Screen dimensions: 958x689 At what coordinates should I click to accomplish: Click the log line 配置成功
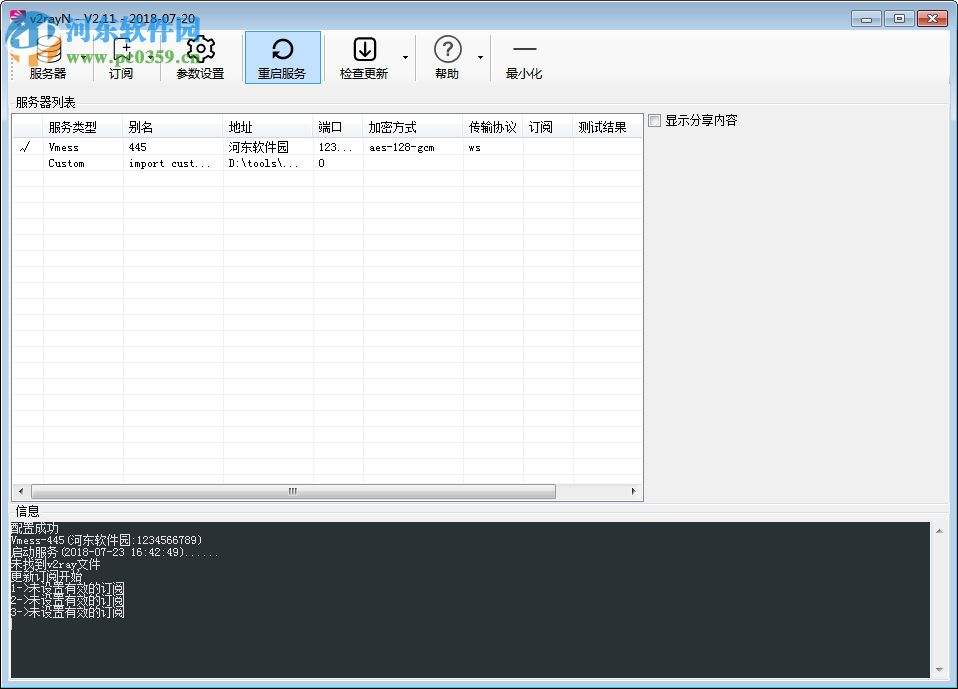click(35, 528)
